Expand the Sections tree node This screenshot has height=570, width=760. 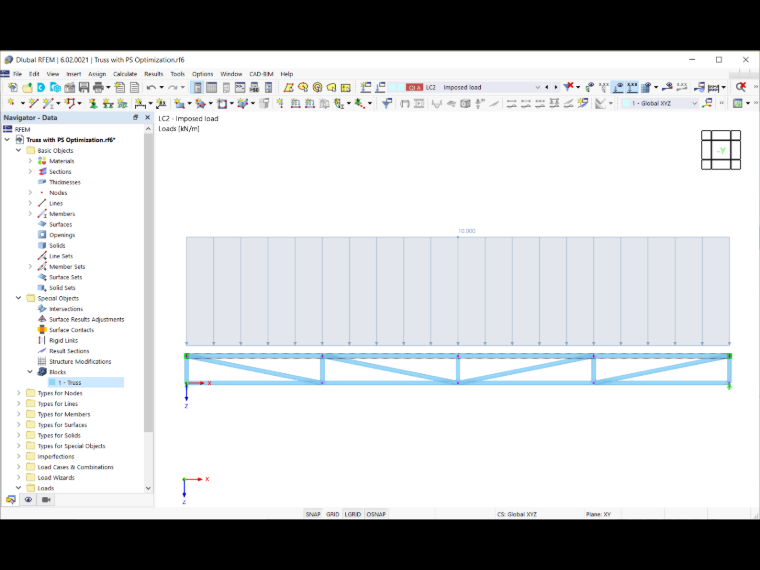tap(30, 172)
